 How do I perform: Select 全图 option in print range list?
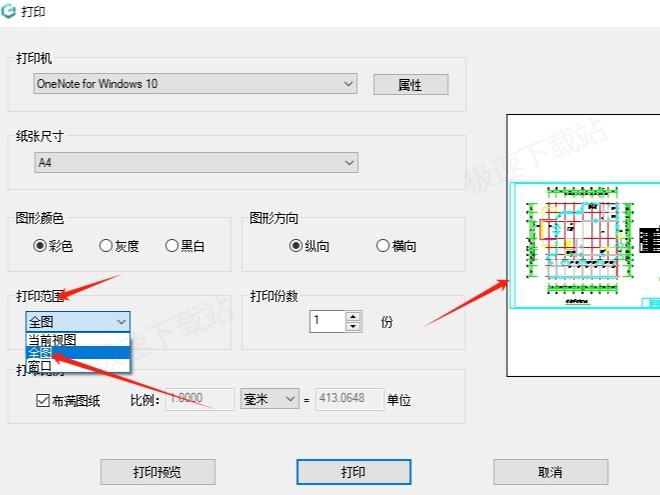coord(78,353)
